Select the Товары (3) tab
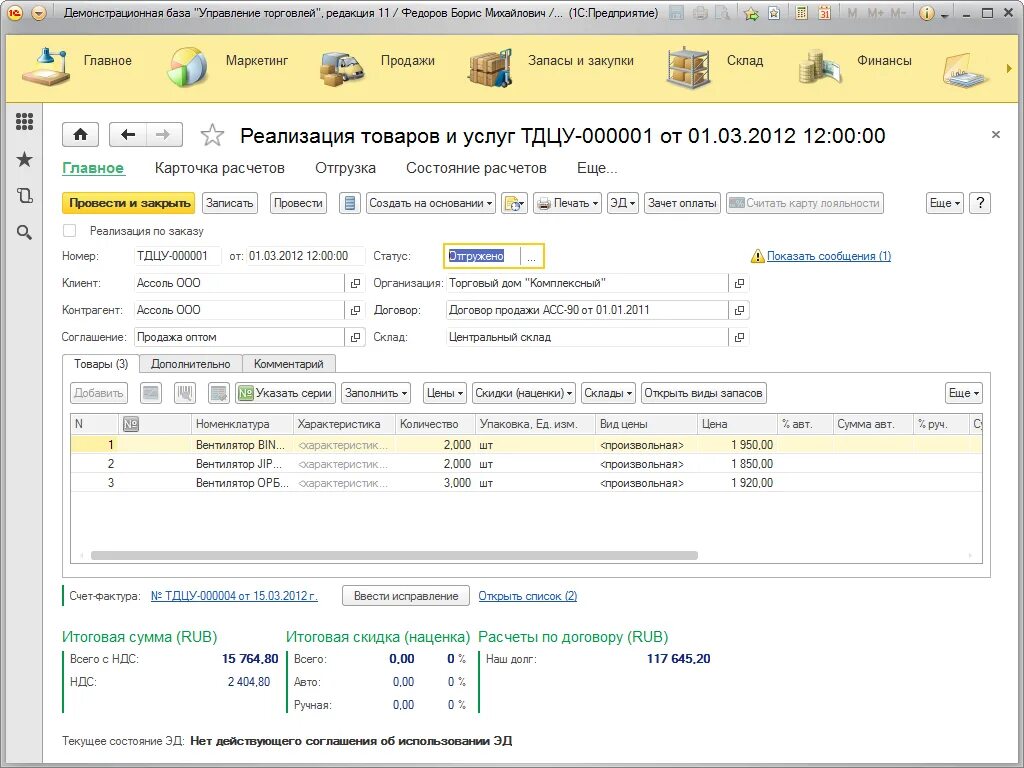This screenshot has height=768, width=1024. (x=101, y=364)
